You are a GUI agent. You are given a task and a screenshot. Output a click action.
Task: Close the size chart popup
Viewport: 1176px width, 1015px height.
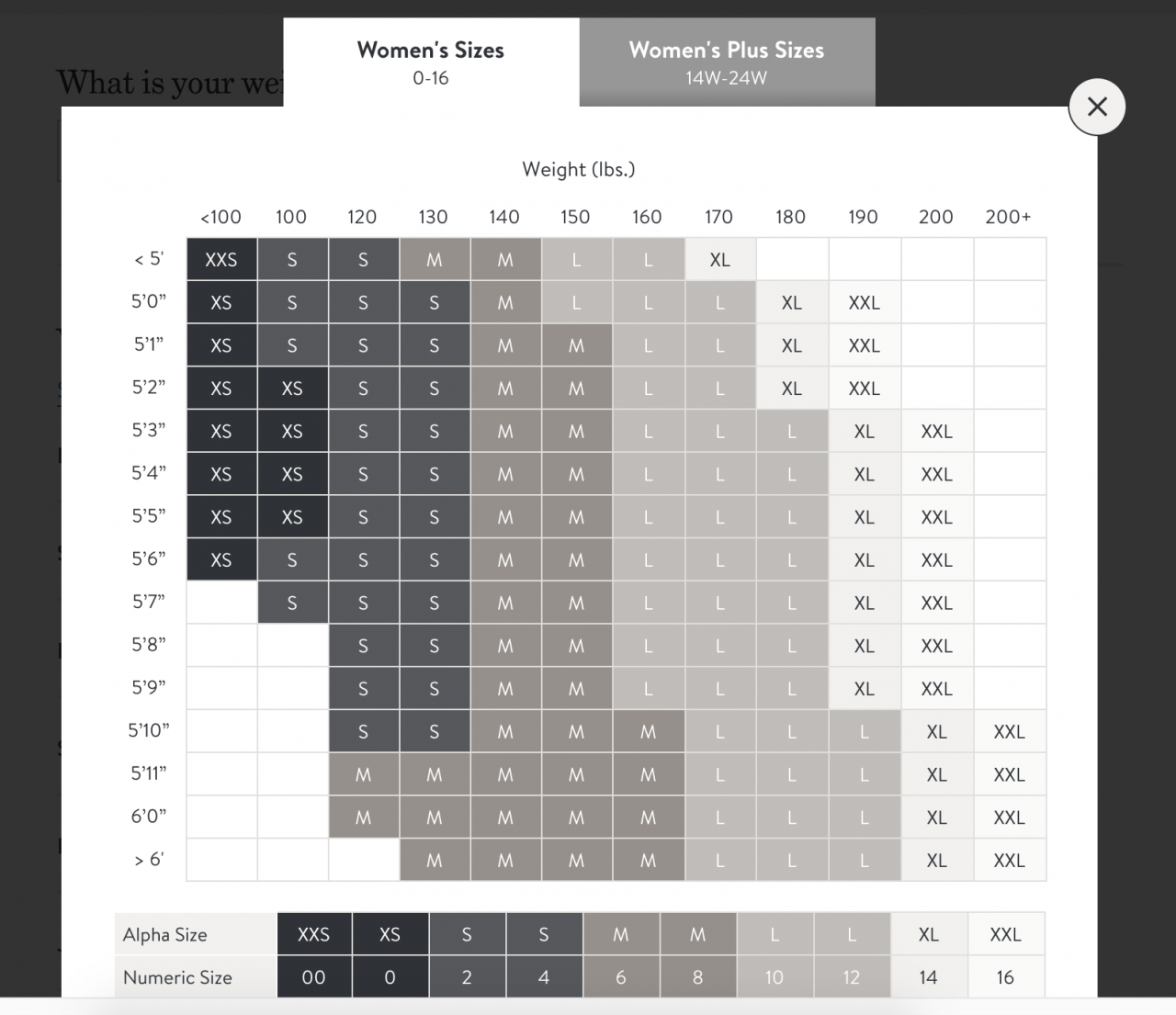(x=1097, y=107)
